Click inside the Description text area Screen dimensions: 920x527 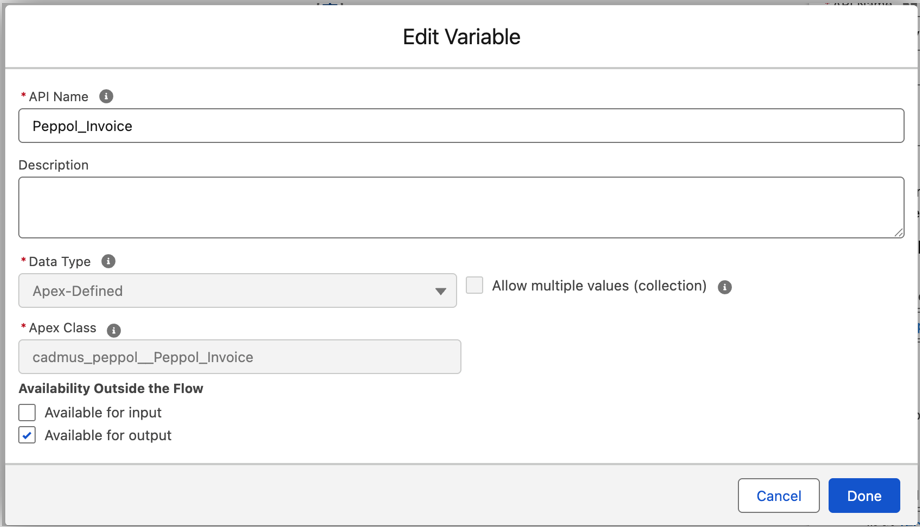pyautogui.click(x=460, y=207)
